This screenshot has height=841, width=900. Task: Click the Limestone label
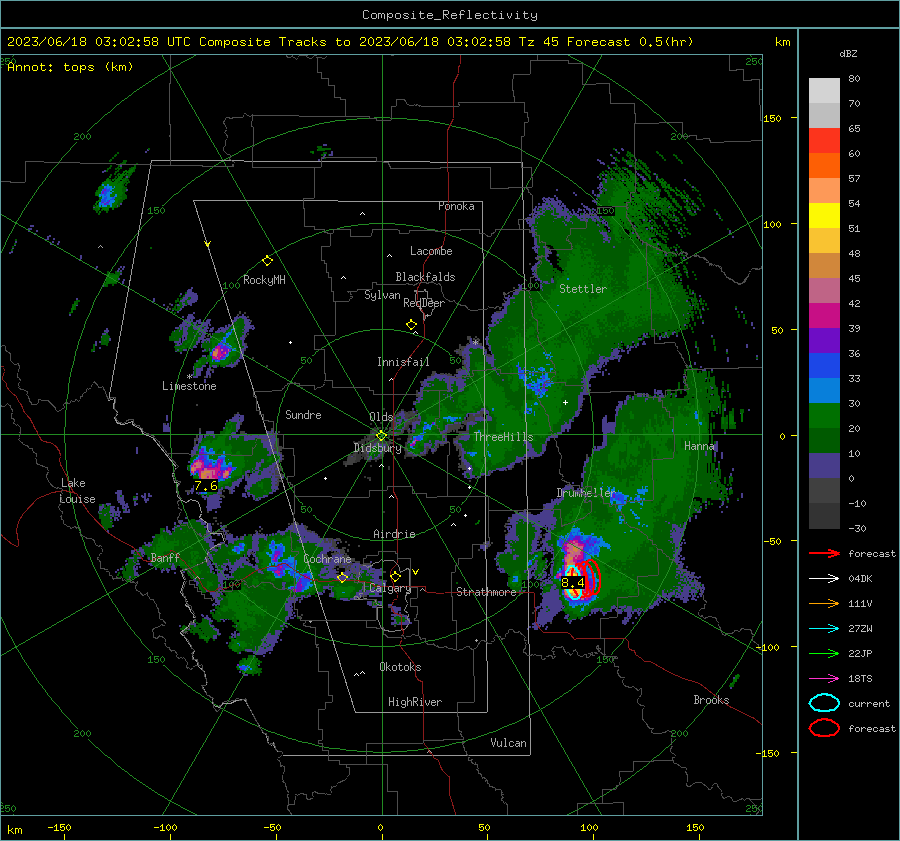pos(189,386)
